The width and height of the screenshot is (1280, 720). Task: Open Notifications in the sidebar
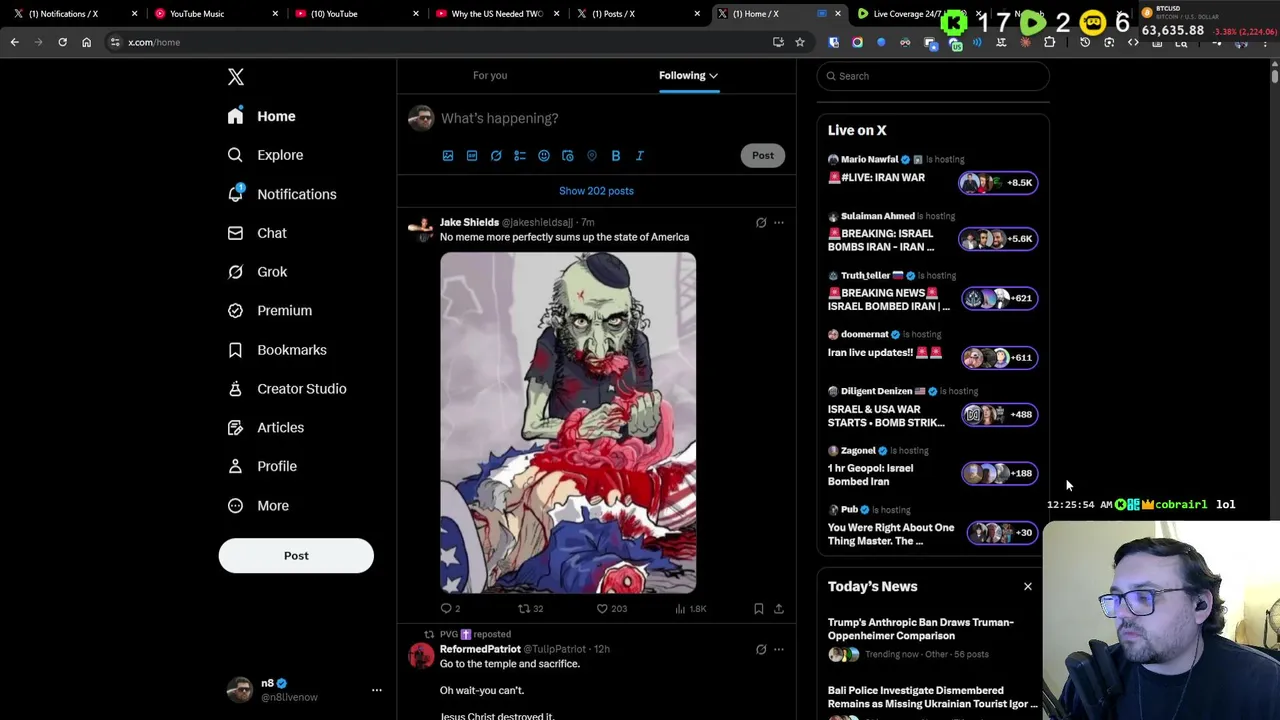(281, 194)
